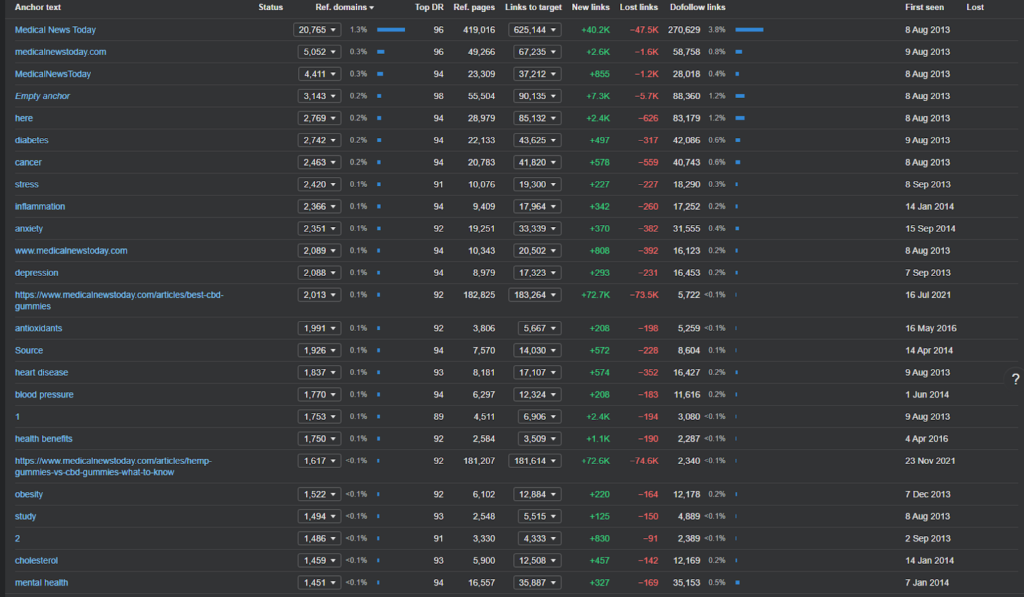Screen dimensions: 1024x597
Task: Sort by First seen column header
Action: click(924, 7)
